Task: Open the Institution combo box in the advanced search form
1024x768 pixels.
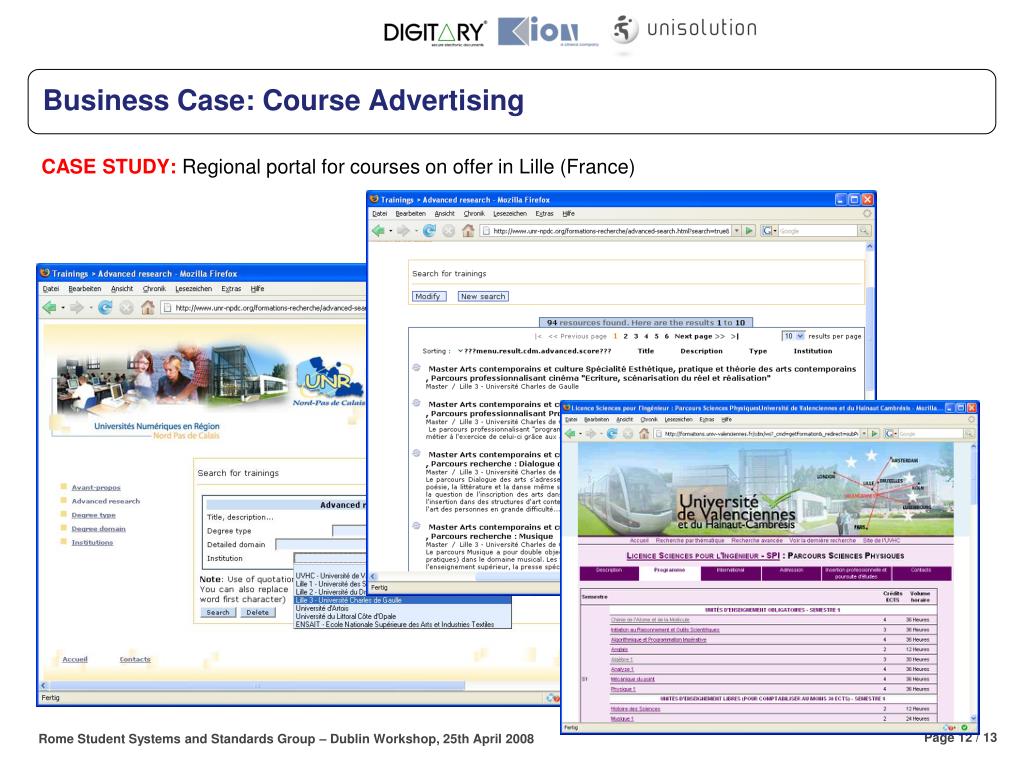Action: tap(329, 558)
